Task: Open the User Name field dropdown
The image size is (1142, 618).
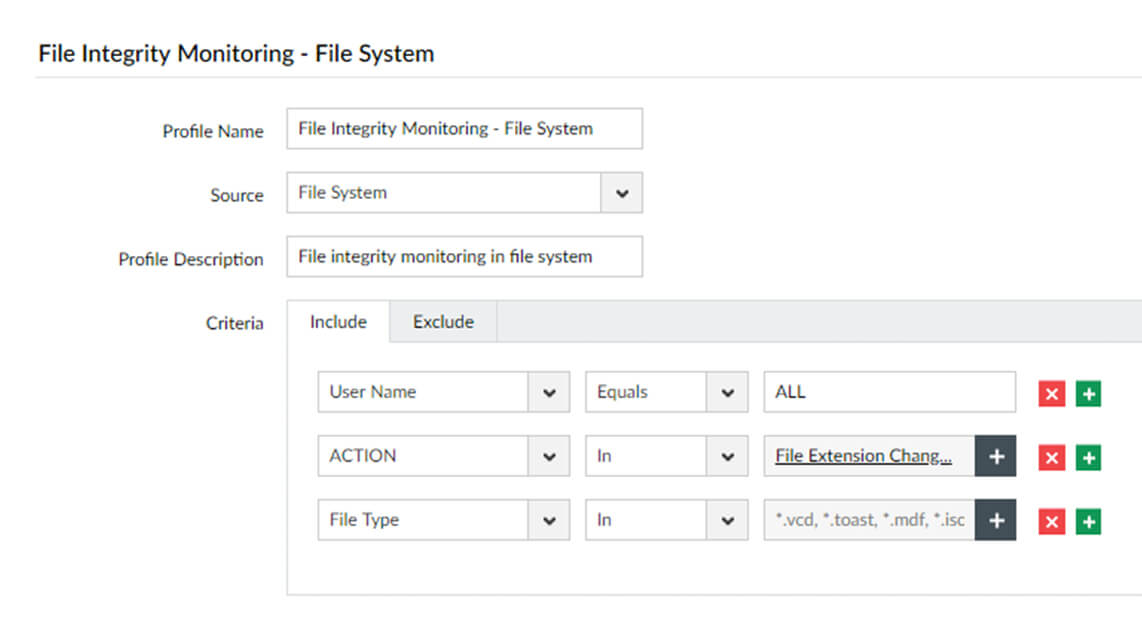Action: (548, 392)
